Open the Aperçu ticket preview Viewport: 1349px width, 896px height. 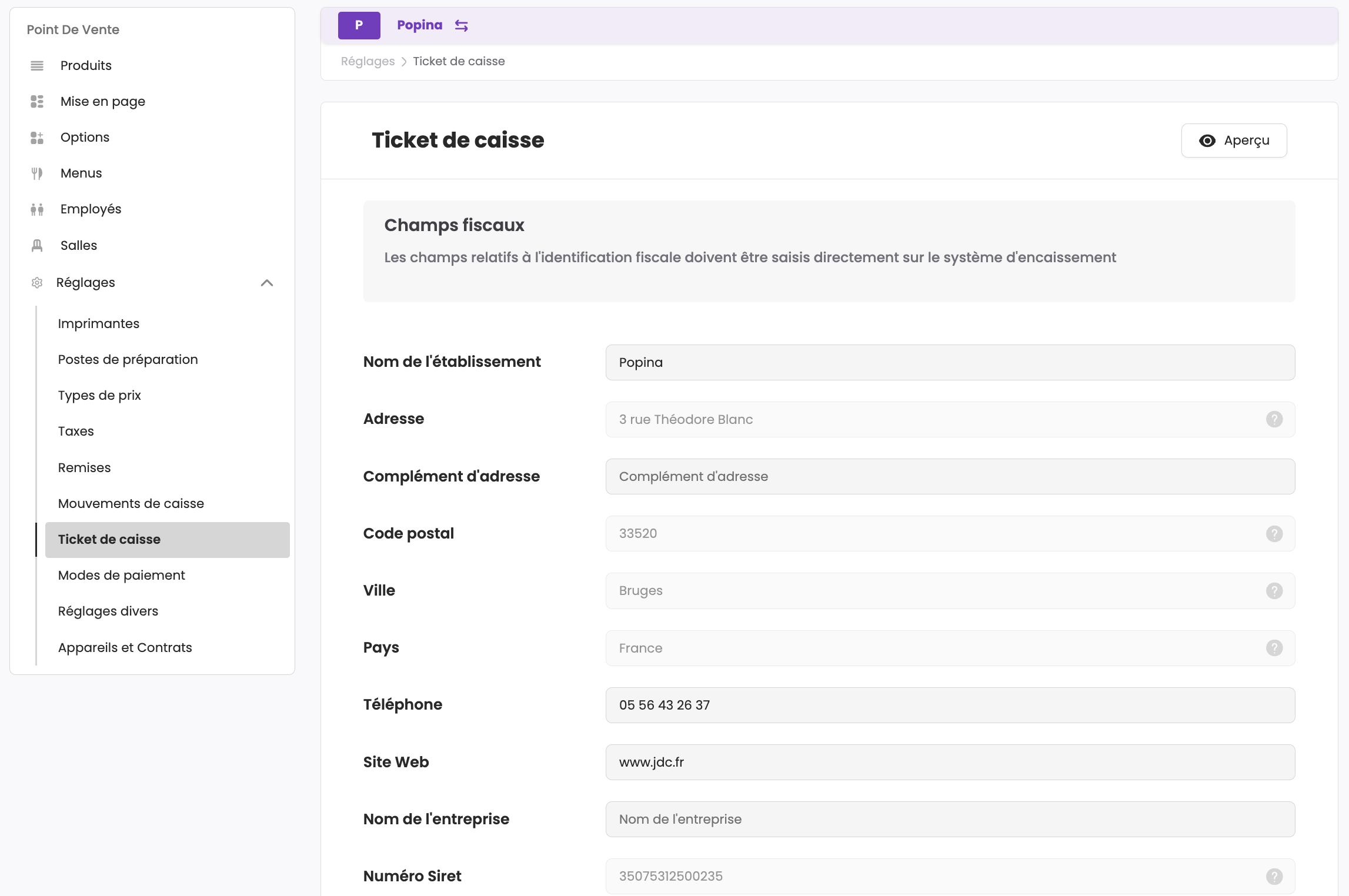1234,141
